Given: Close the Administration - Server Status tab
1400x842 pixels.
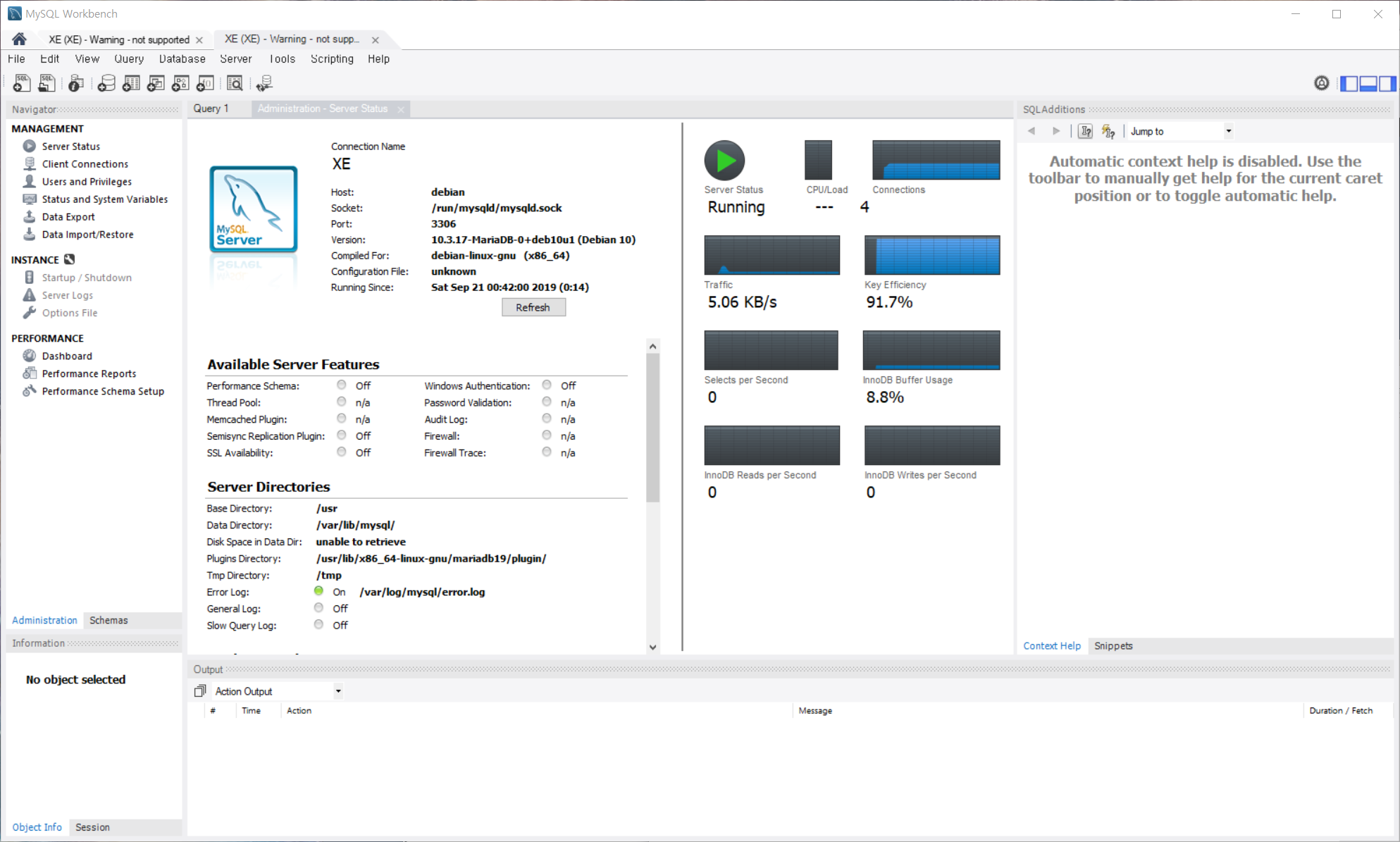Looking at the screenshot, I should (401, 109).
